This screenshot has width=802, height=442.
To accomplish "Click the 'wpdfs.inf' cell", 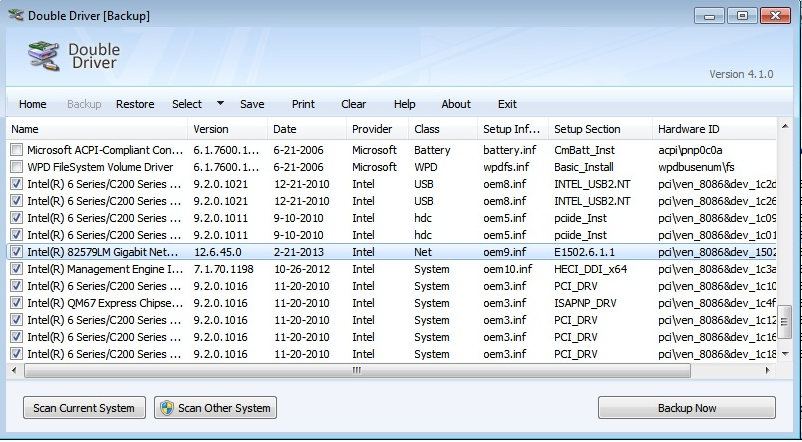I will (x=506, y=167).
